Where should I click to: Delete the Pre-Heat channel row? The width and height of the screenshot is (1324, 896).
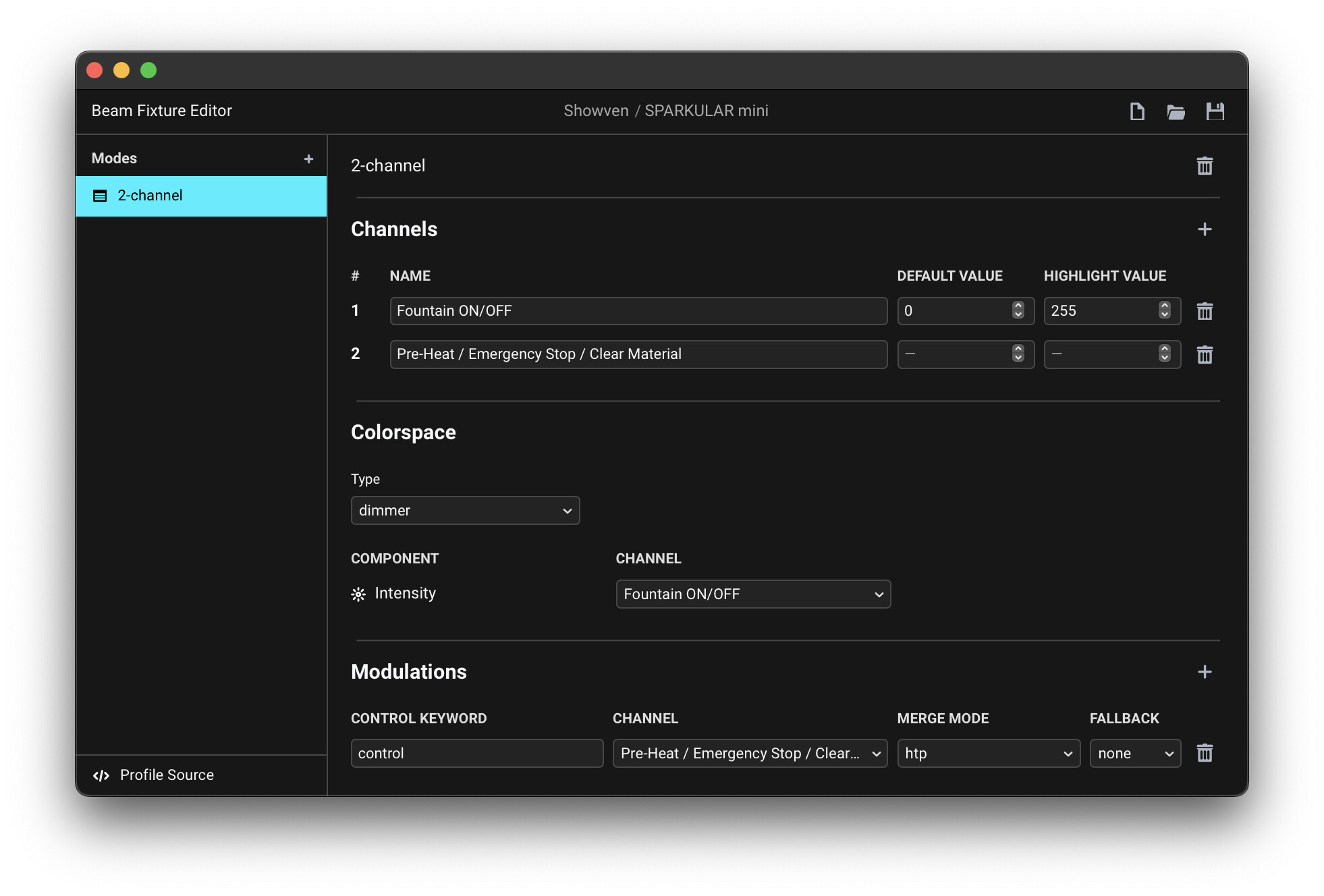click(1205, 354)
